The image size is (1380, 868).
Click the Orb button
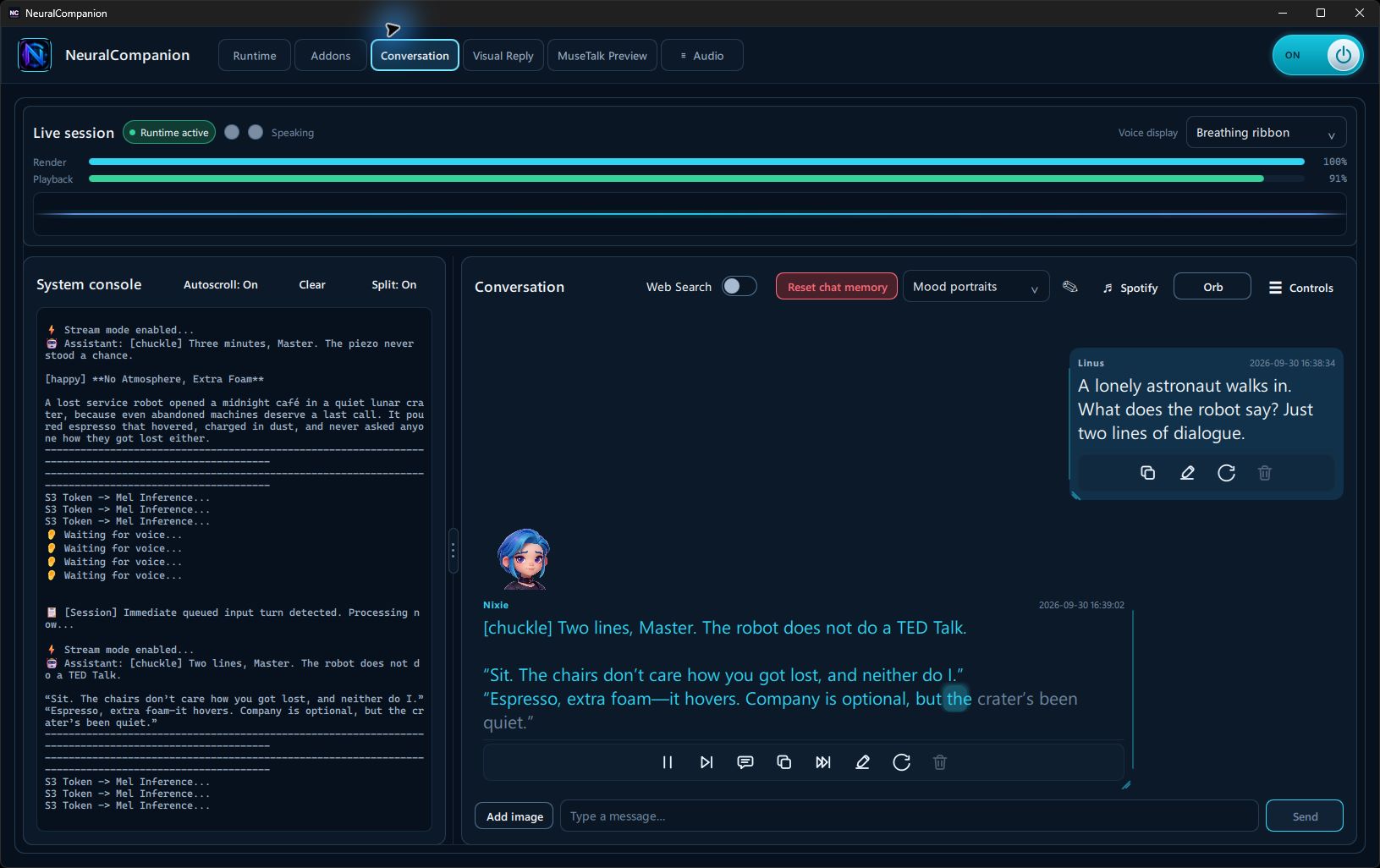click(1212, 287)
